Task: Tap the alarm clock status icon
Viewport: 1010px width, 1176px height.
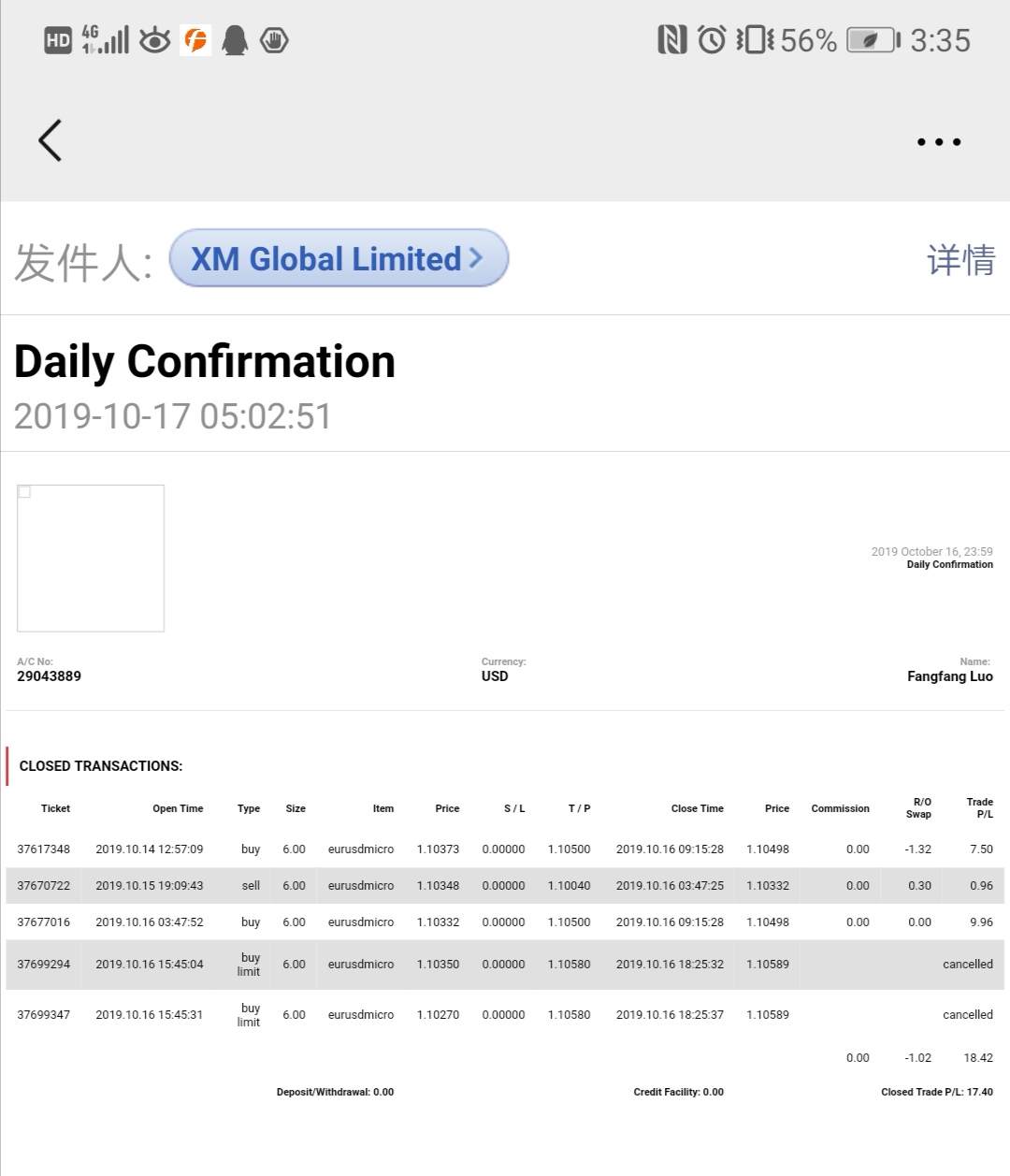Action: (x=712, y=40)
